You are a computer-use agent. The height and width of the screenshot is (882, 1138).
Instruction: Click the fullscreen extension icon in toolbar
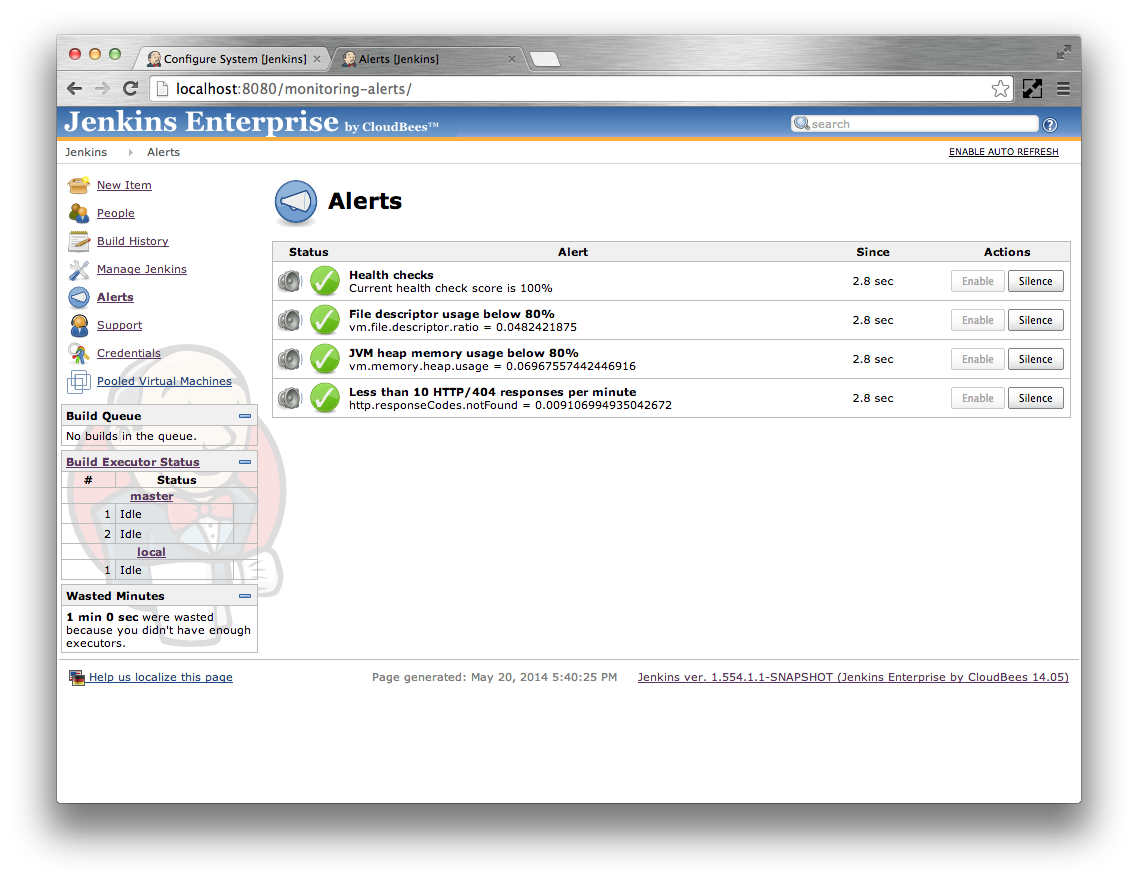(x=1032, y=89)
